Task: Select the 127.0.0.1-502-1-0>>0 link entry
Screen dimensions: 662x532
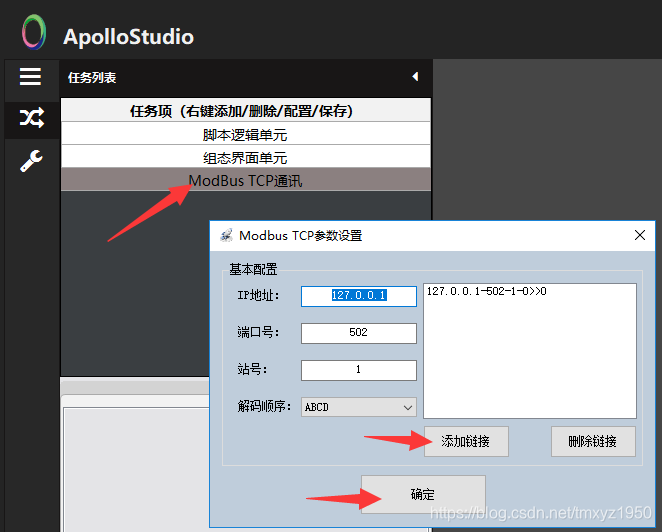Action: pos(486,291)
